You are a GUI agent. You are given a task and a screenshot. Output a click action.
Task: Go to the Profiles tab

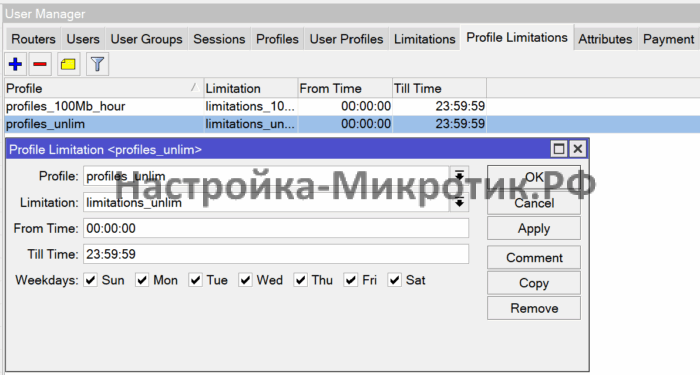(277, 39)
